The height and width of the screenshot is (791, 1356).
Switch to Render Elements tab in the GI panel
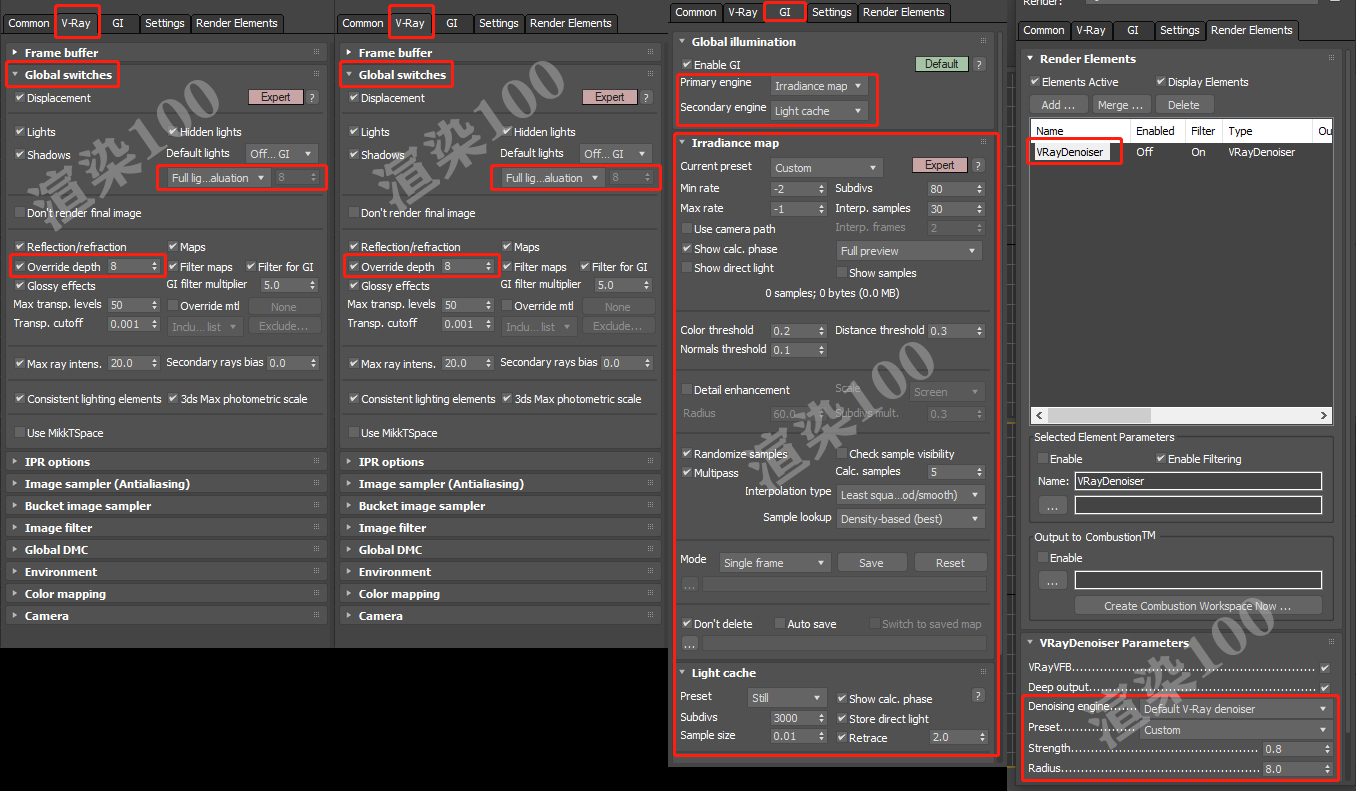[903, 12]
